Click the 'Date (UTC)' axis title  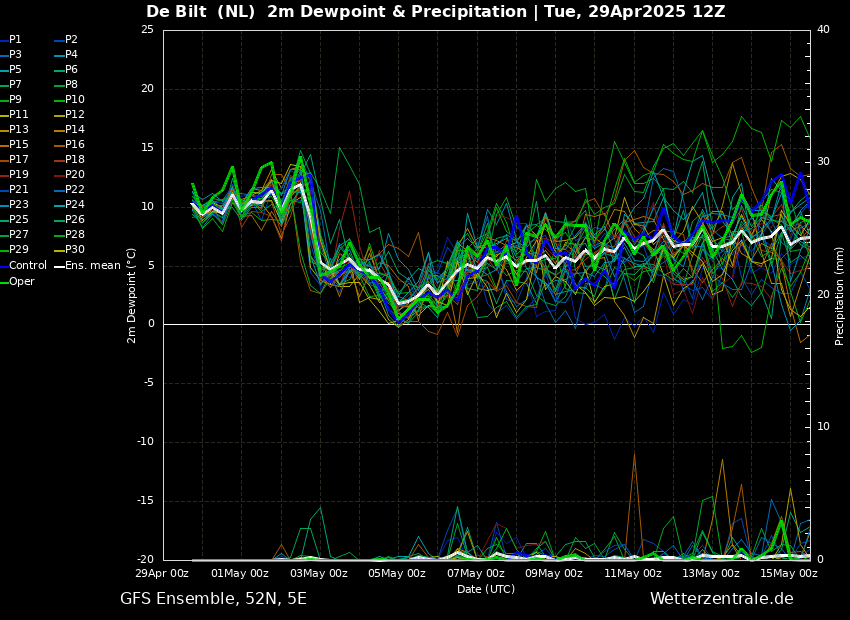486,589
